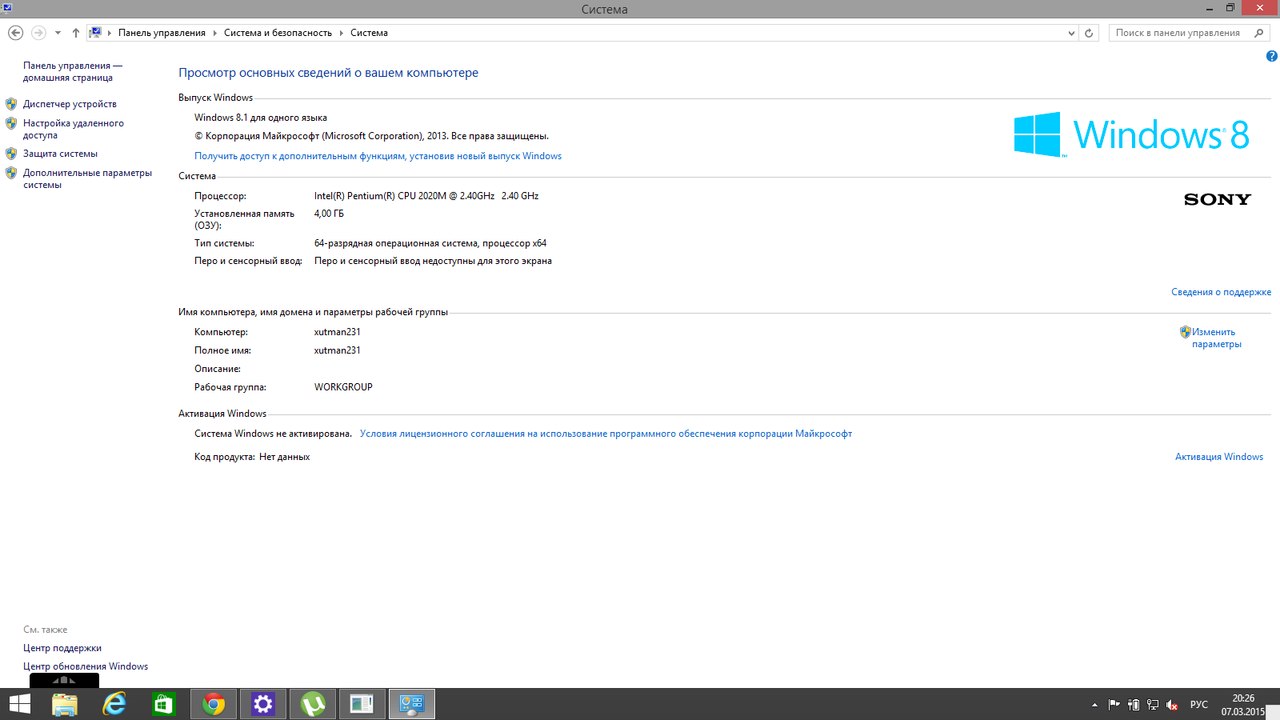The width and height of the screenshot is (1280, 720).
Task: Open Internet Explorer from the taskbar
Action: tap(115, 704)
